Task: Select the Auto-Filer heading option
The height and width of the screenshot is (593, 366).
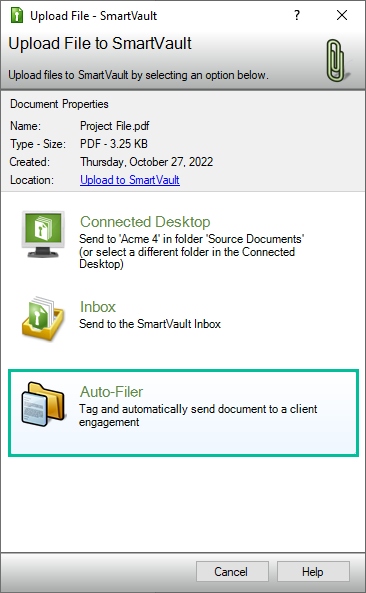Action: pos(112,392)
